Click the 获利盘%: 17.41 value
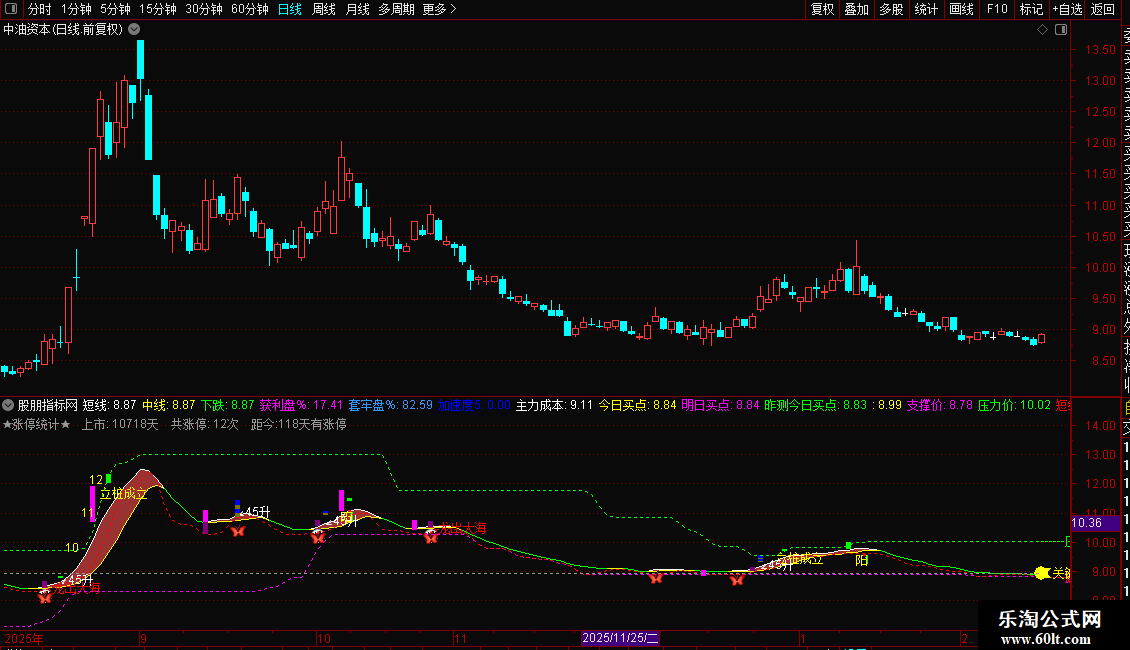The width and height of the screenshot is (1130, 650). pyautogui.click(x=301, y=405)
